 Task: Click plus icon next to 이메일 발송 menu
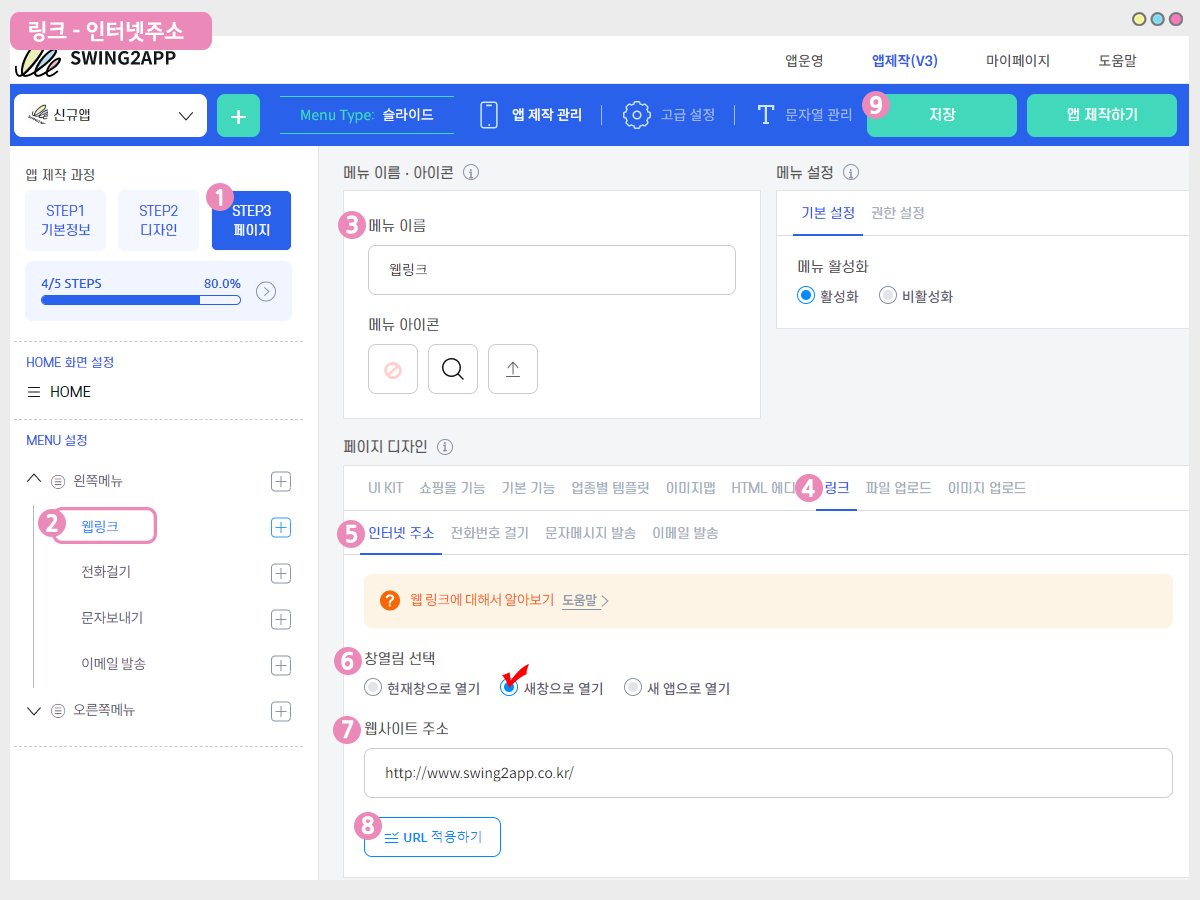click(281, 665)
